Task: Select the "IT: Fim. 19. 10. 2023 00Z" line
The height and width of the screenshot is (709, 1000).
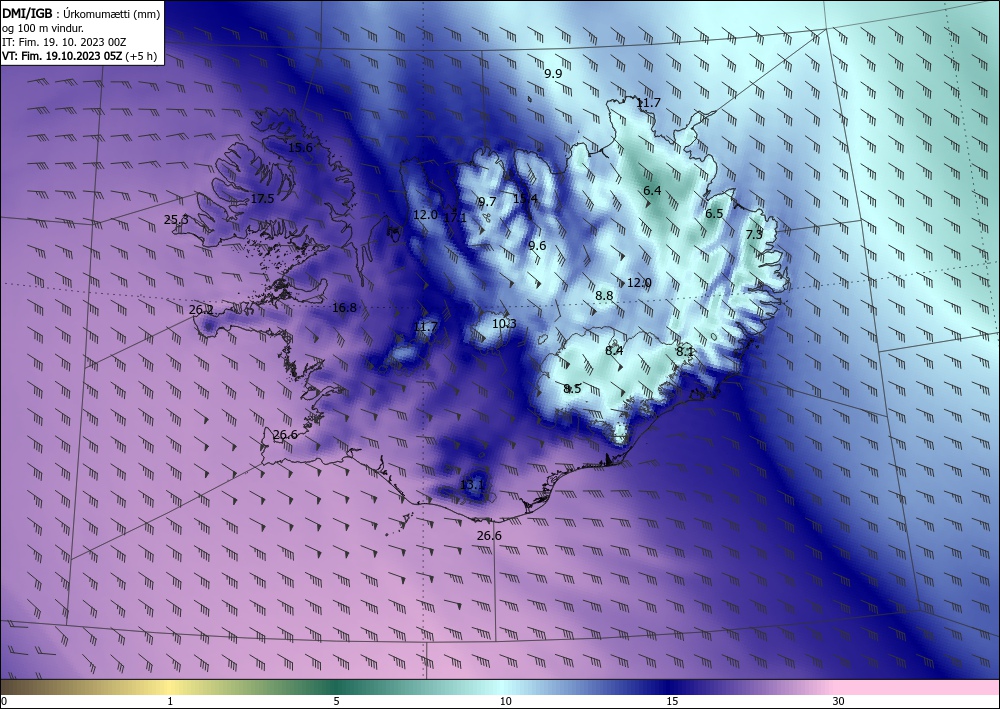Action: (x=64, y=42)
